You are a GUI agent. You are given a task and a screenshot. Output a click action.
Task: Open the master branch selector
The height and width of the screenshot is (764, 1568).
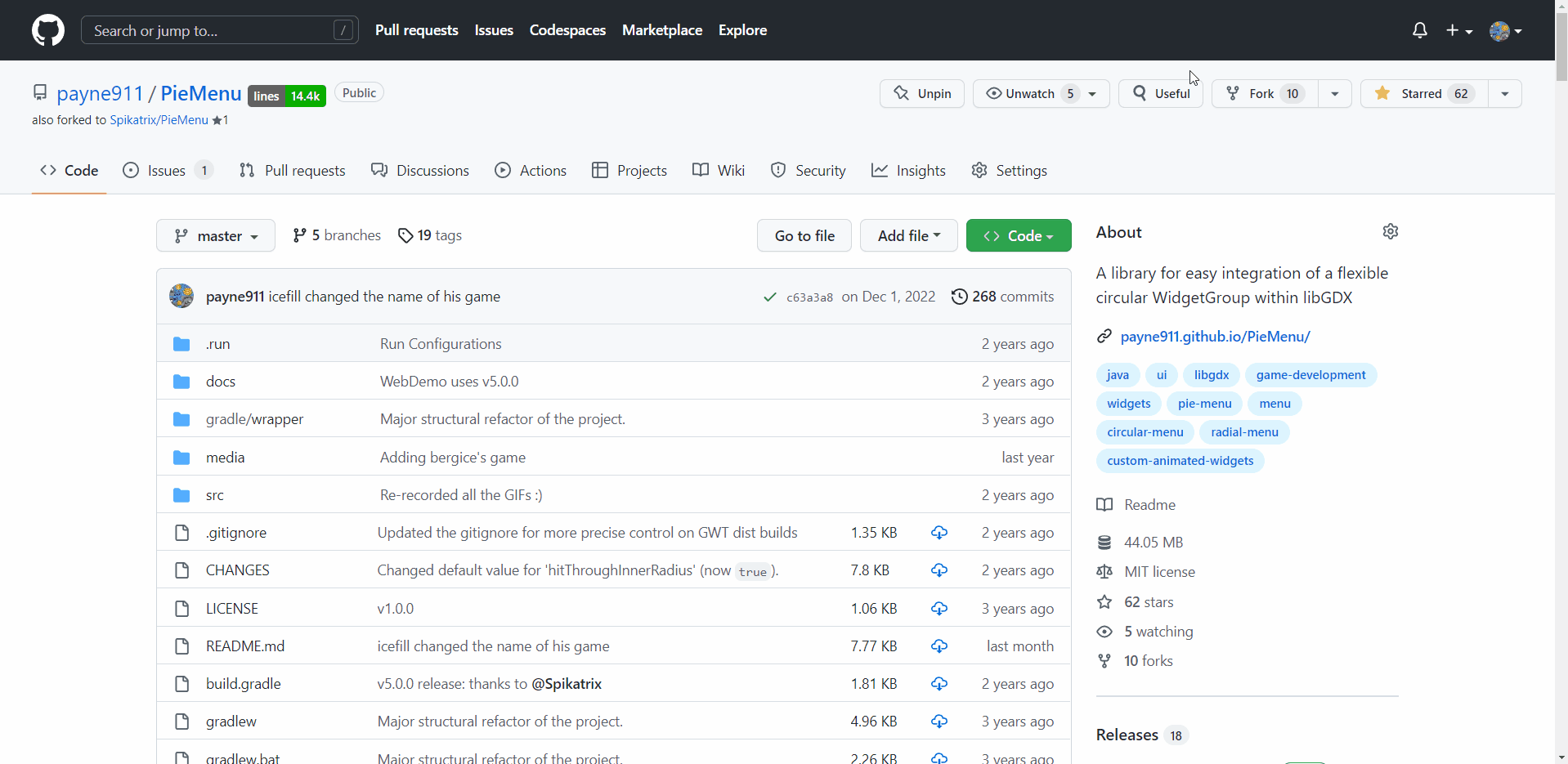coord(216,235)
